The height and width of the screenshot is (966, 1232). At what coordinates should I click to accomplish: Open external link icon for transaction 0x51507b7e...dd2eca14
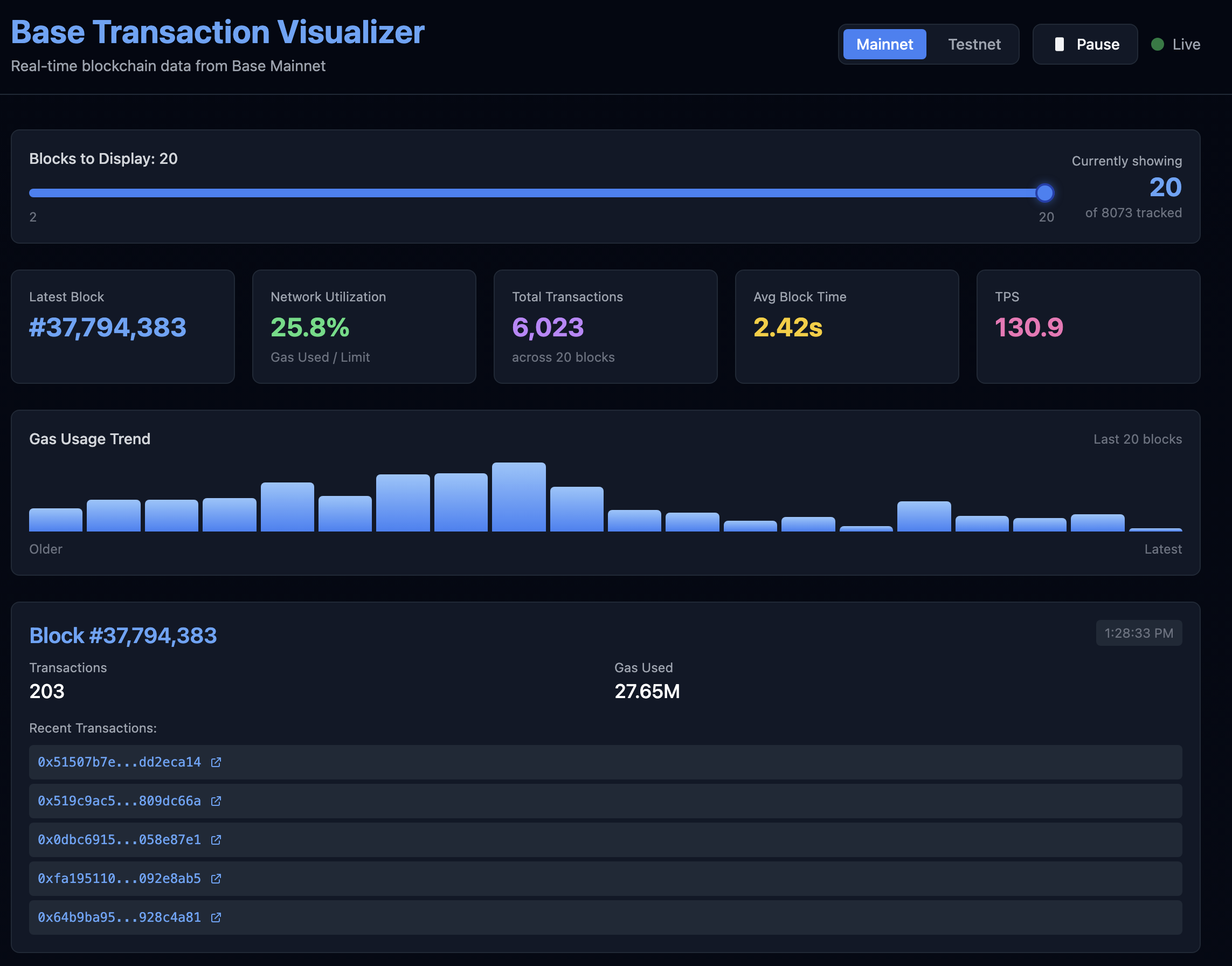[216, 762]
